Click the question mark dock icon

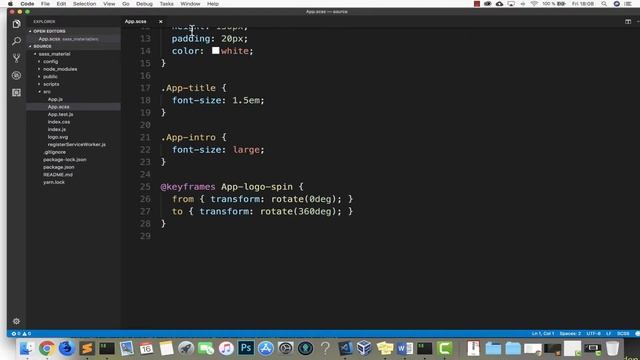click(x=325, y=348)
